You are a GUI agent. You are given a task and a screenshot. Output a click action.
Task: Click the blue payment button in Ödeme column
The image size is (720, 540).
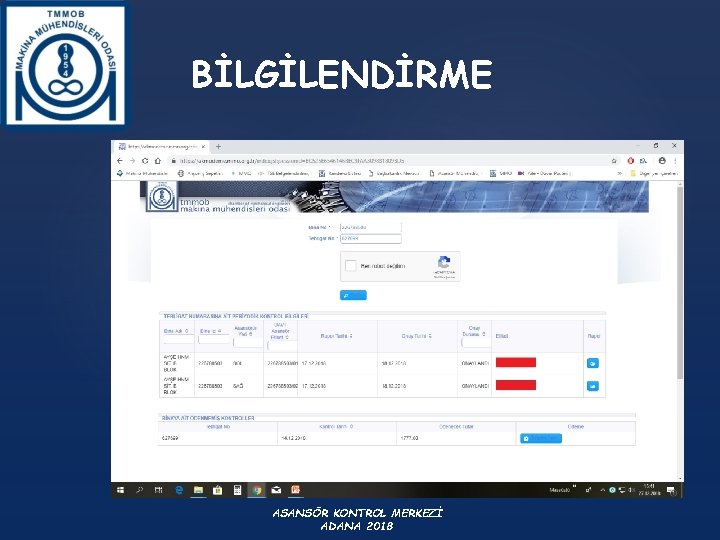[x=541, y=439]
